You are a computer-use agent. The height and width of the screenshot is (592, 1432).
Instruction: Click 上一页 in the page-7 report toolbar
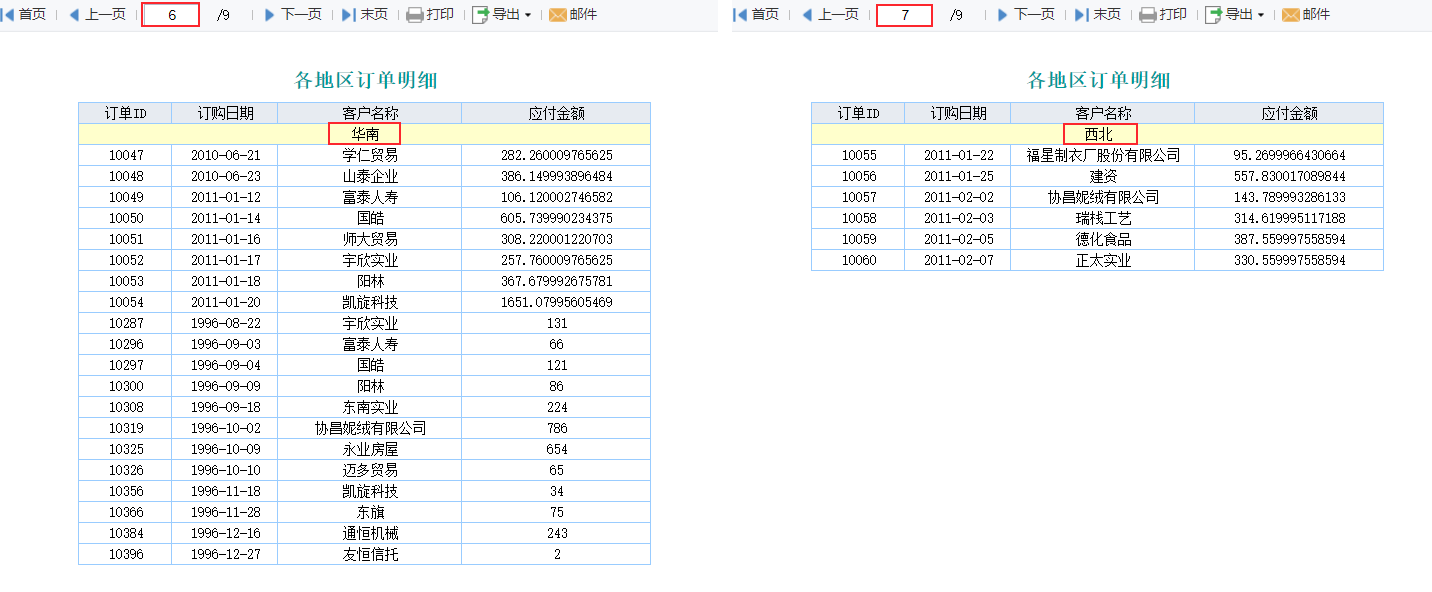830,15
